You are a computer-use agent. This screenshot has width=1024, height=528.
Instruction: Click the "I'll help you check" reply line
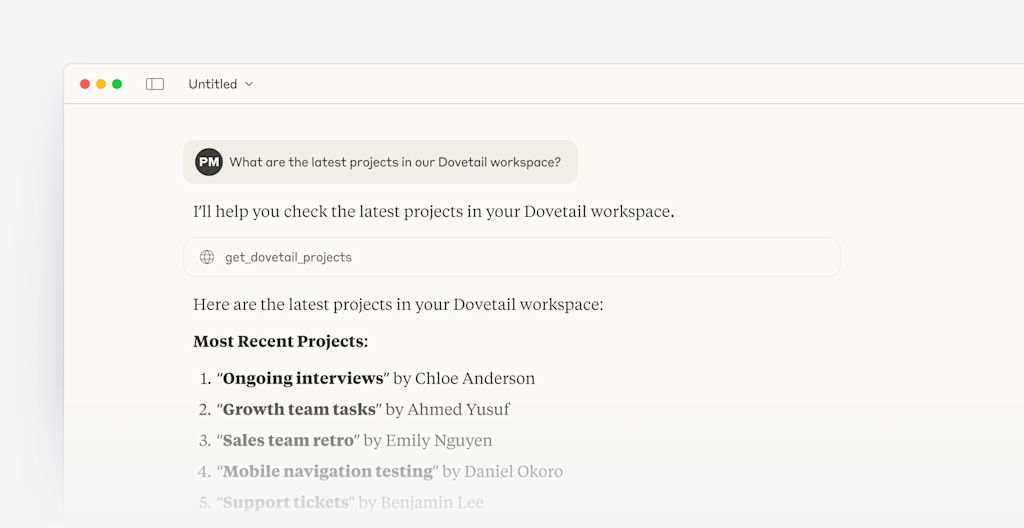pyautogui.click(x=433, y=212)
